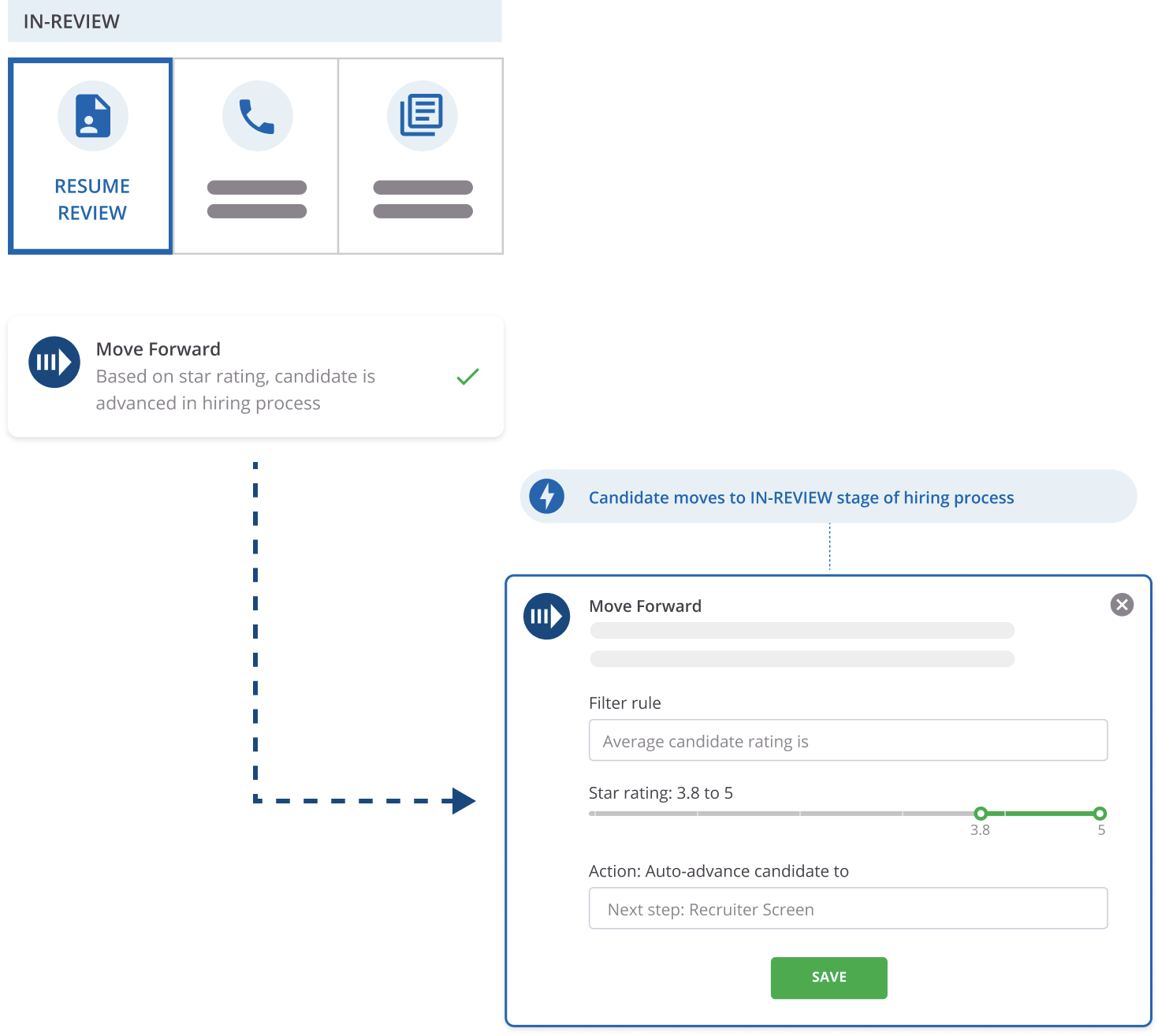Click the dashed arrow head pointing to dialog
This screenshot has width=1158, height=1036.
pos(464,801)
